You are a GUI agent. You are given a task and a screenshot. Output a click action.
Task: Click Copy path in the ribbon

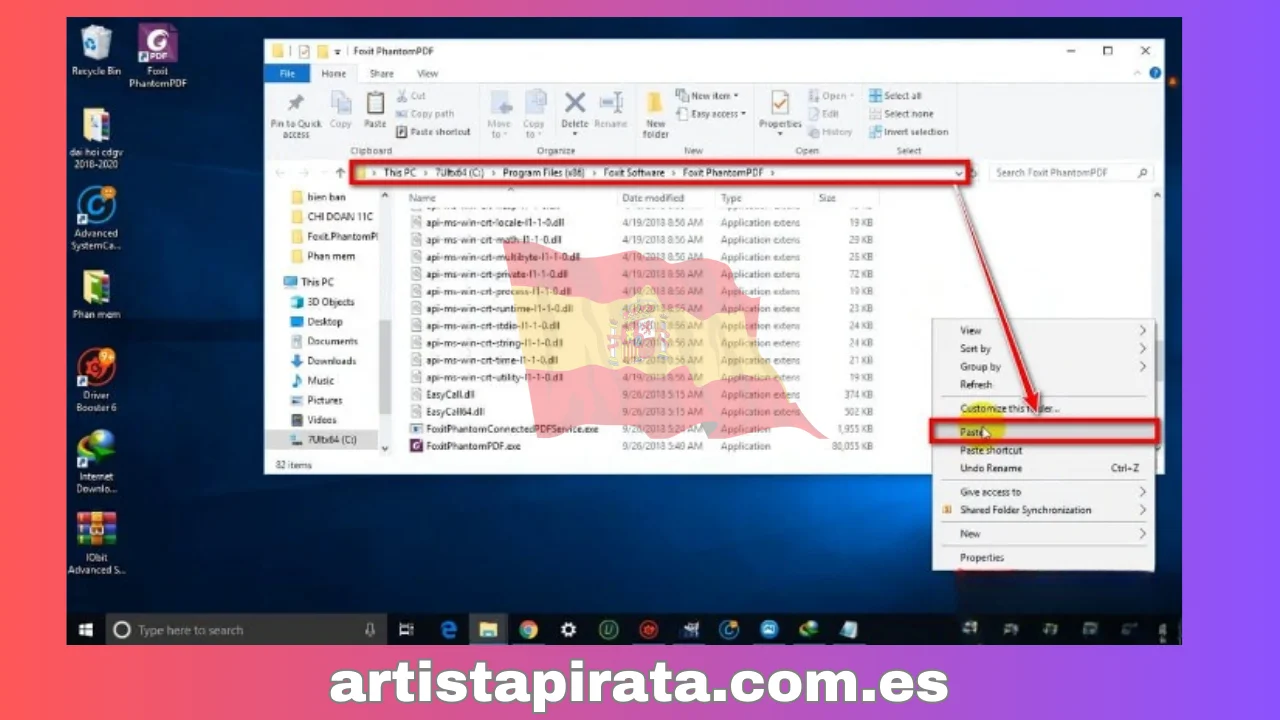425,114
